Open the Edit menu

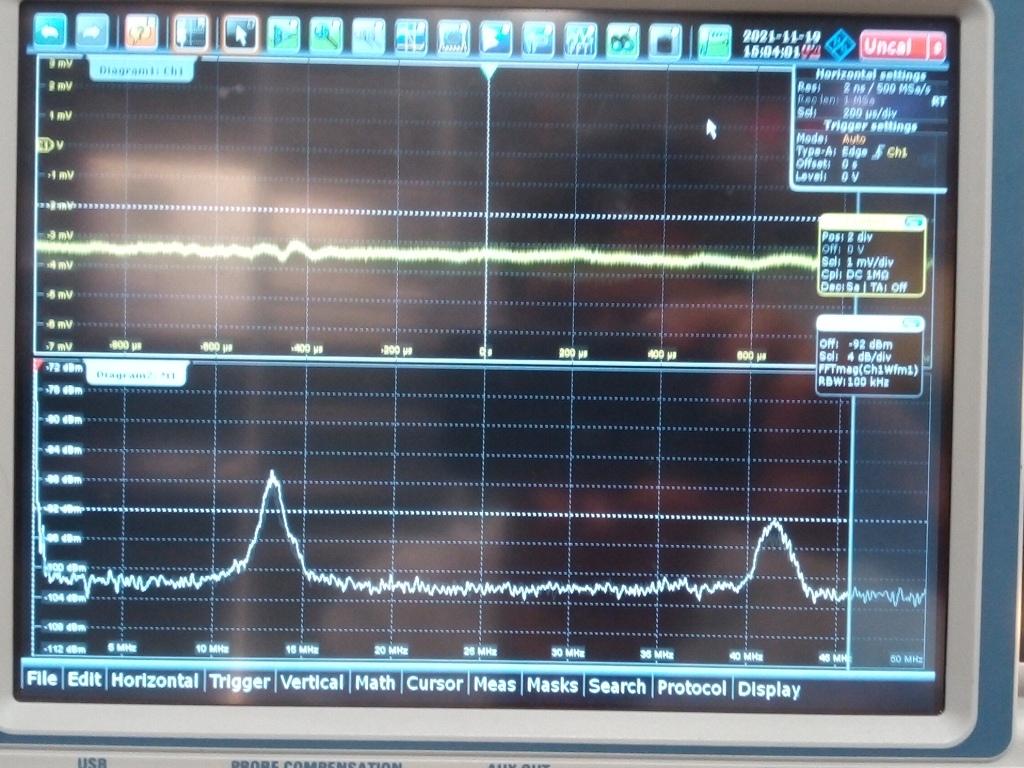[x=84, y=679]
